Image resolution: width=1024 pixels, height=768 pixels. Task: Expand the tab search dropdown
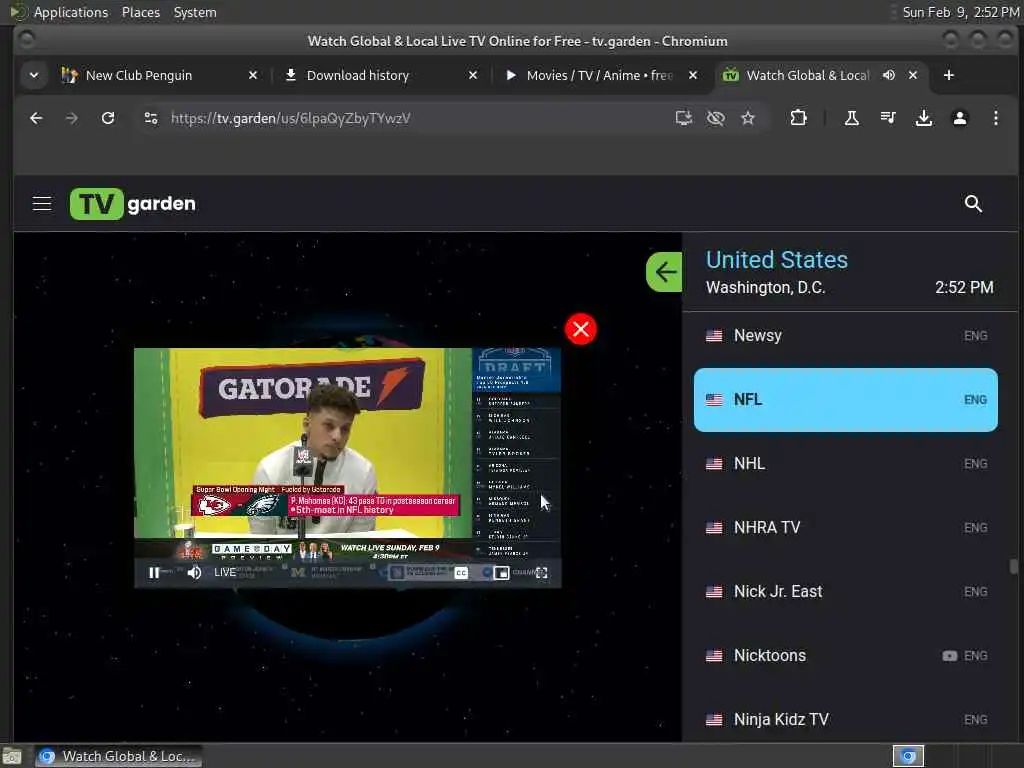coord(34,76)
